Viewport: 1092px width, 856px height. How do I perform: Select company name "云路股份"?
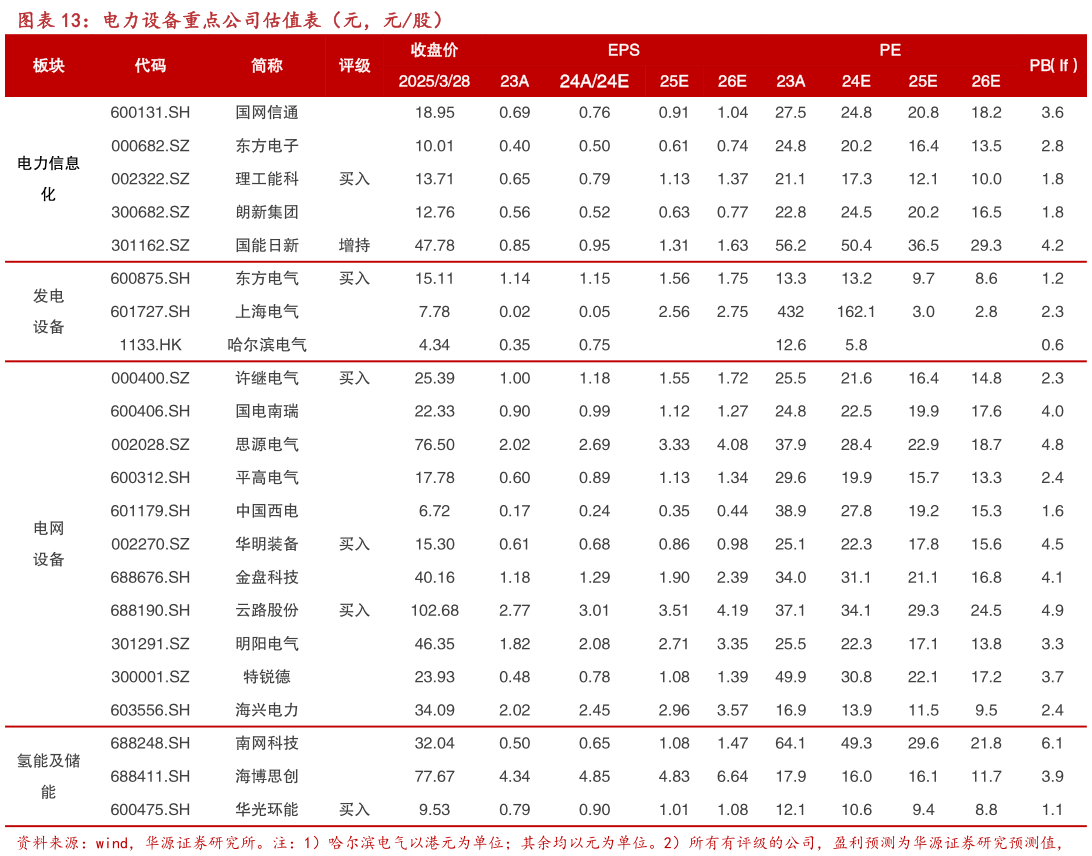pos(267,611)
